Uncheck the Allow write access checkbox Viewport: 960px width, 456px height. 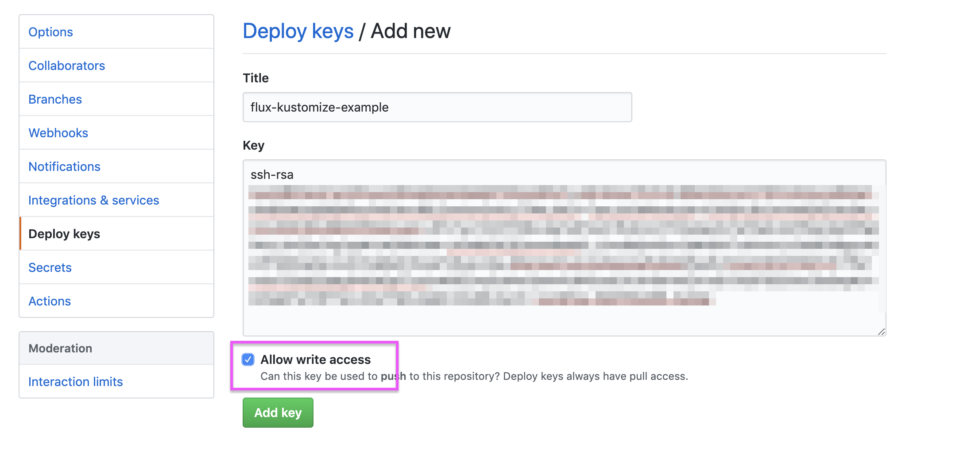pyautogui.click(x=248, y=360)
